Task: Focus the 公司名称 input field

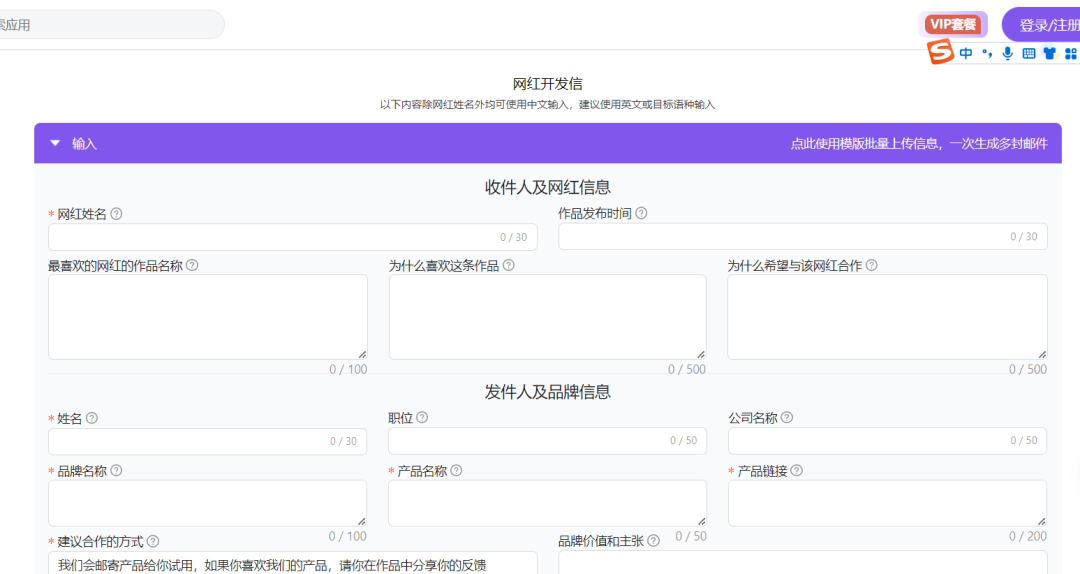Action: [x=887, y=440]
